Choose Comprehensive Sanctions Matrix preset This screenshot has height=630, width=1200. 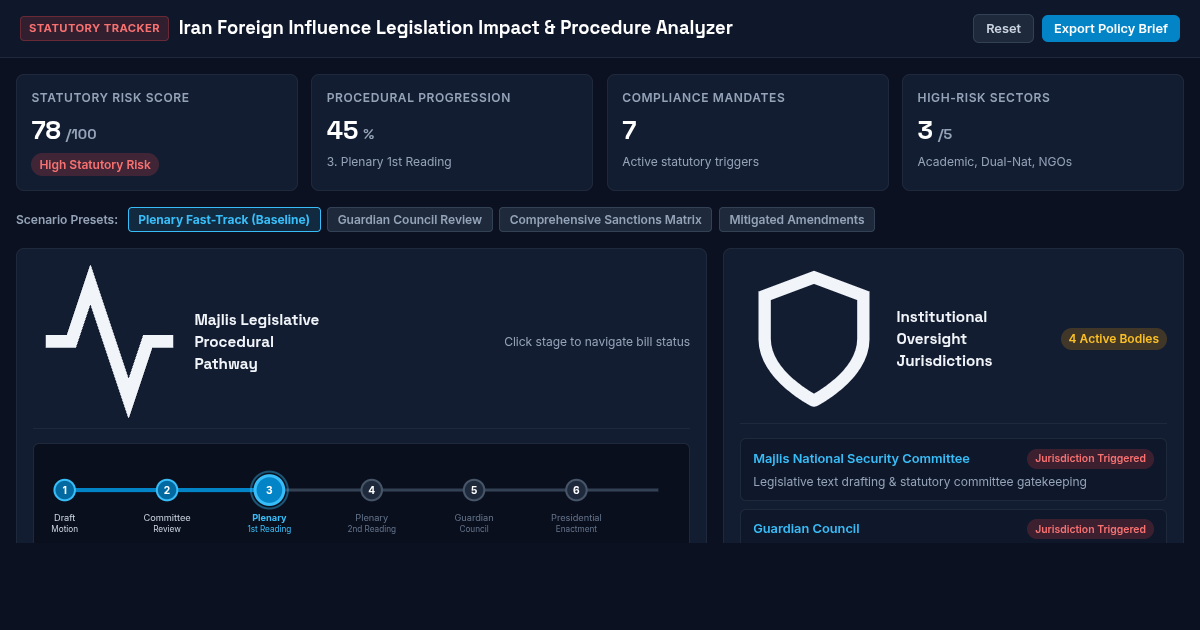click(x=606, y=219)
